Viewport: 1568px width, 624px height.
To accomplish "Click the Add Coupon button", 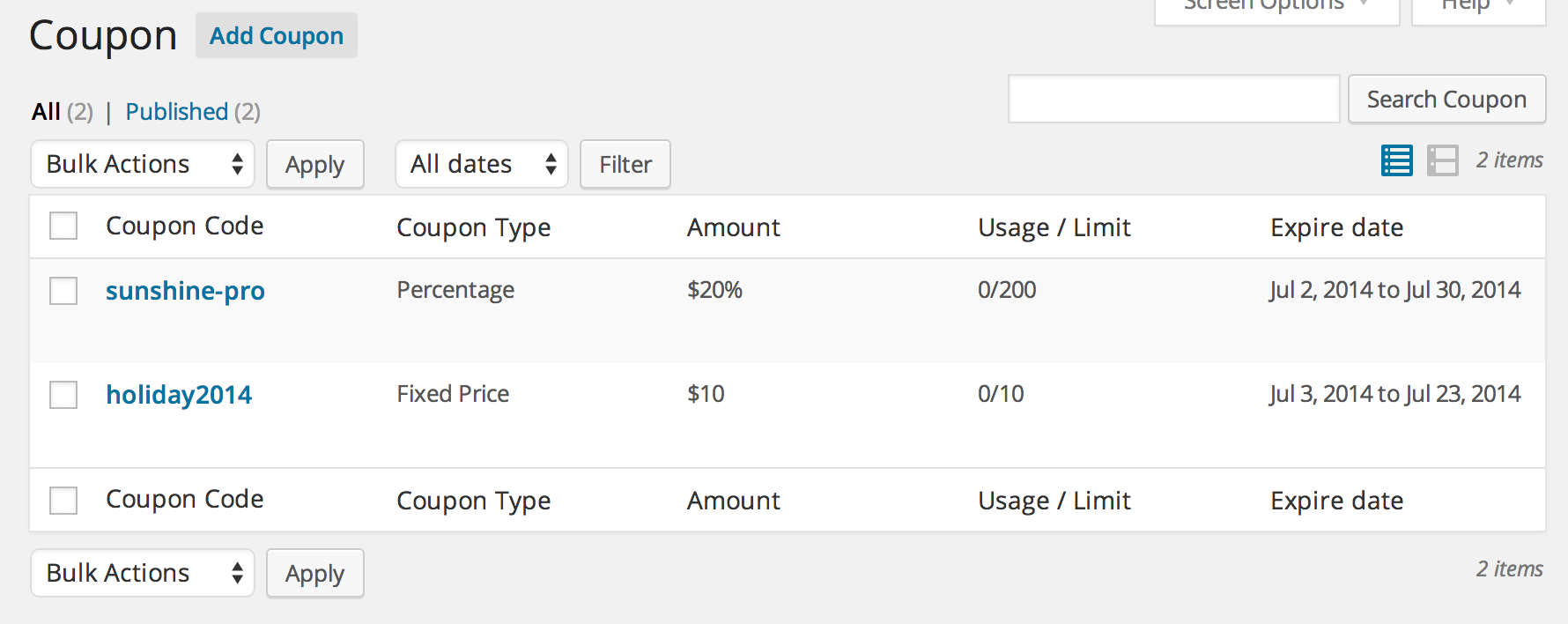I will pyautogui.click(x=277, y=35).
